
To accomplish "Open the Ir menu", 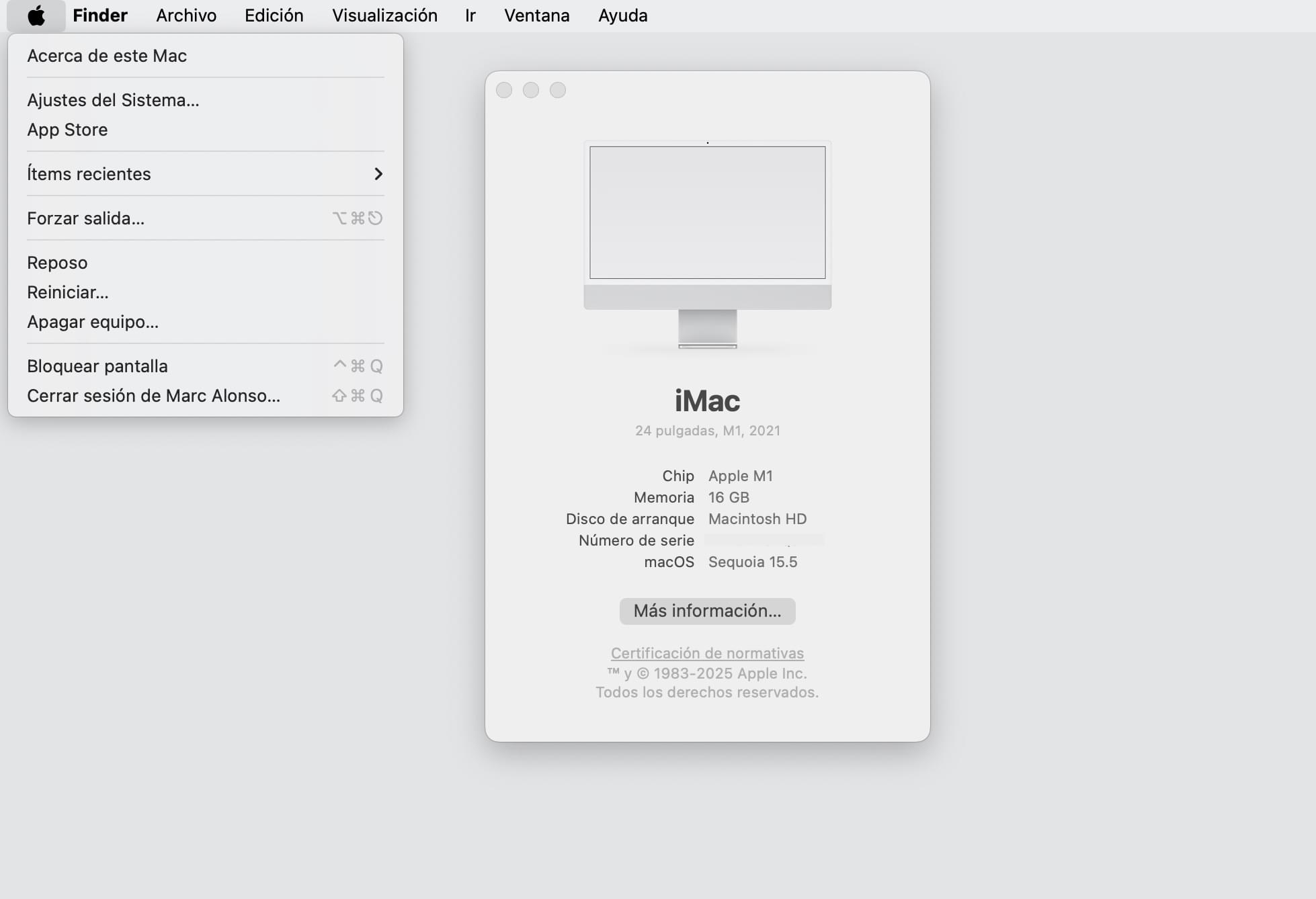I will [470, 15].
